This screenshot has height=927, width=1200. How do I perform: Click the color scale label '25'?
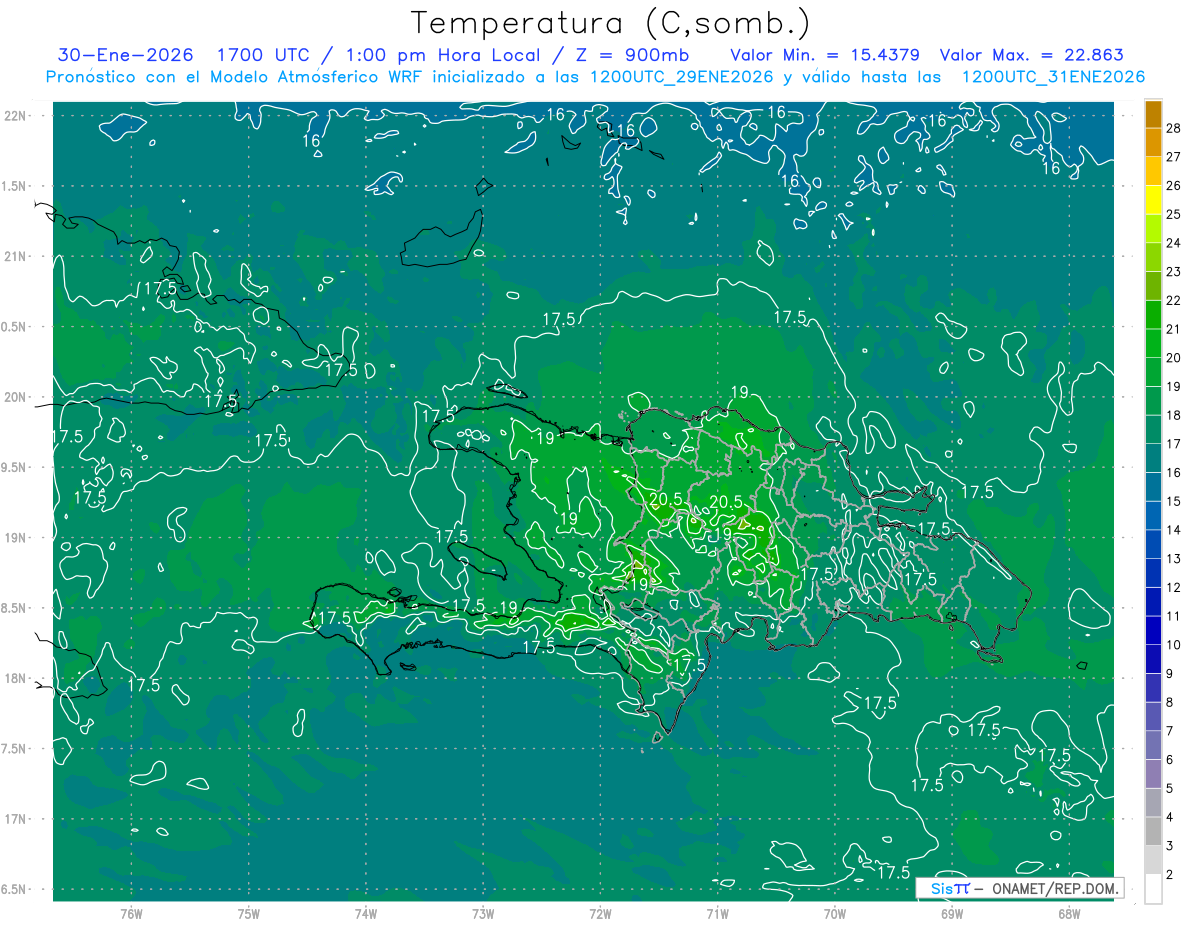pos(1174,214)
